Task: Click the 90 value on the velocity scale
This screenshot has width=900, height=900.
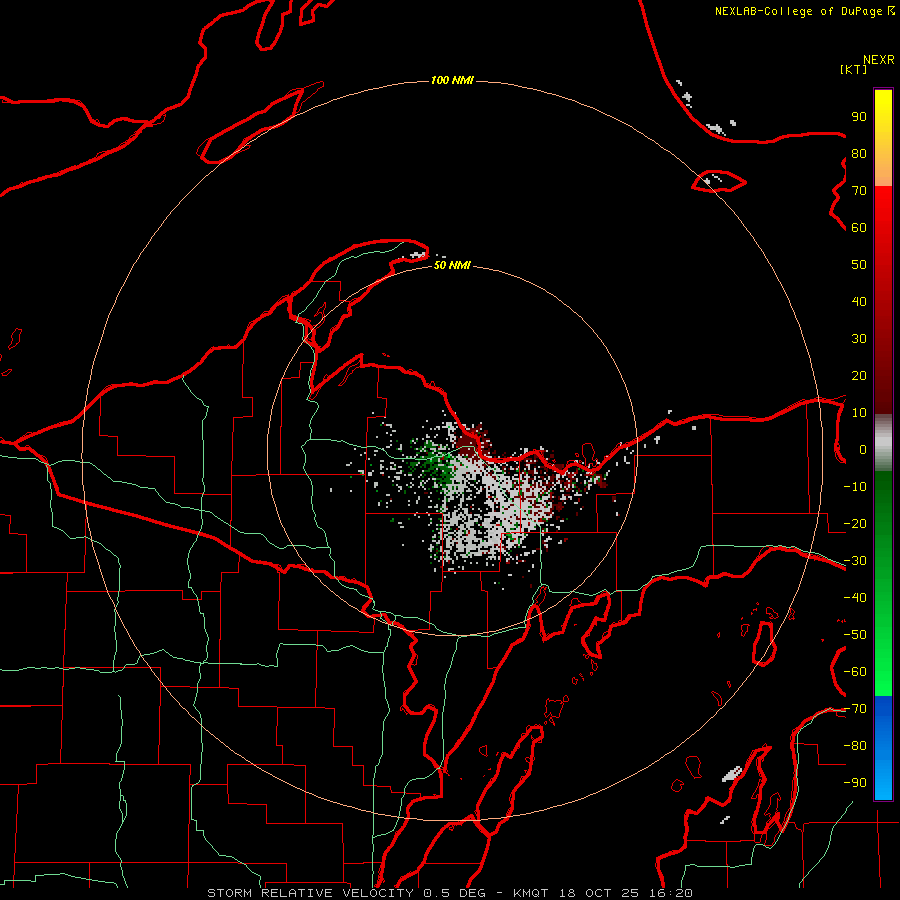Action: 859,117
